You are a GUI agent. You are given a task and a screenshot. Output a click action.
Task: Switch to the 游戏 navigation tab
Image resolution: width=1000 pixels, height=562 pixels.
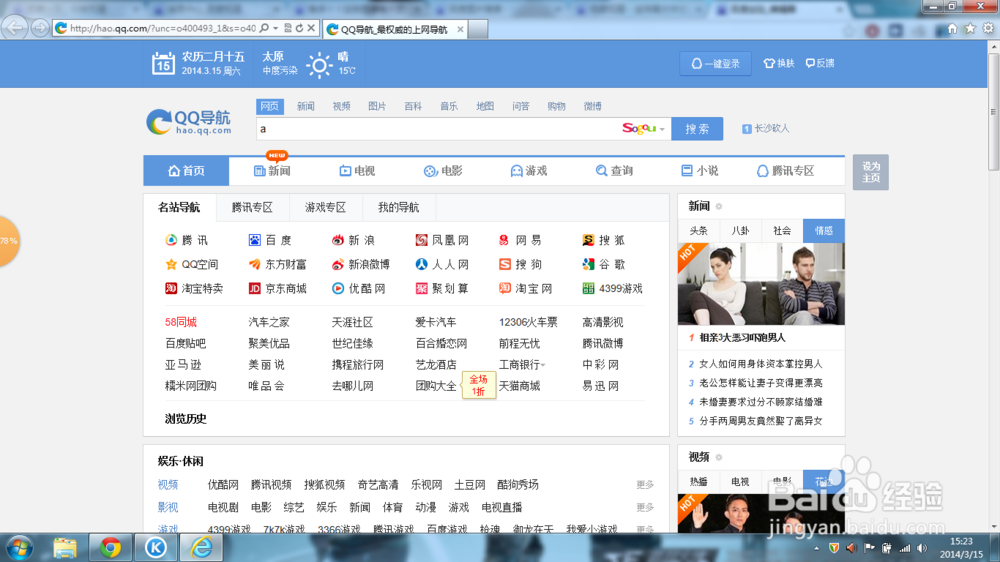tap(529, 171)
